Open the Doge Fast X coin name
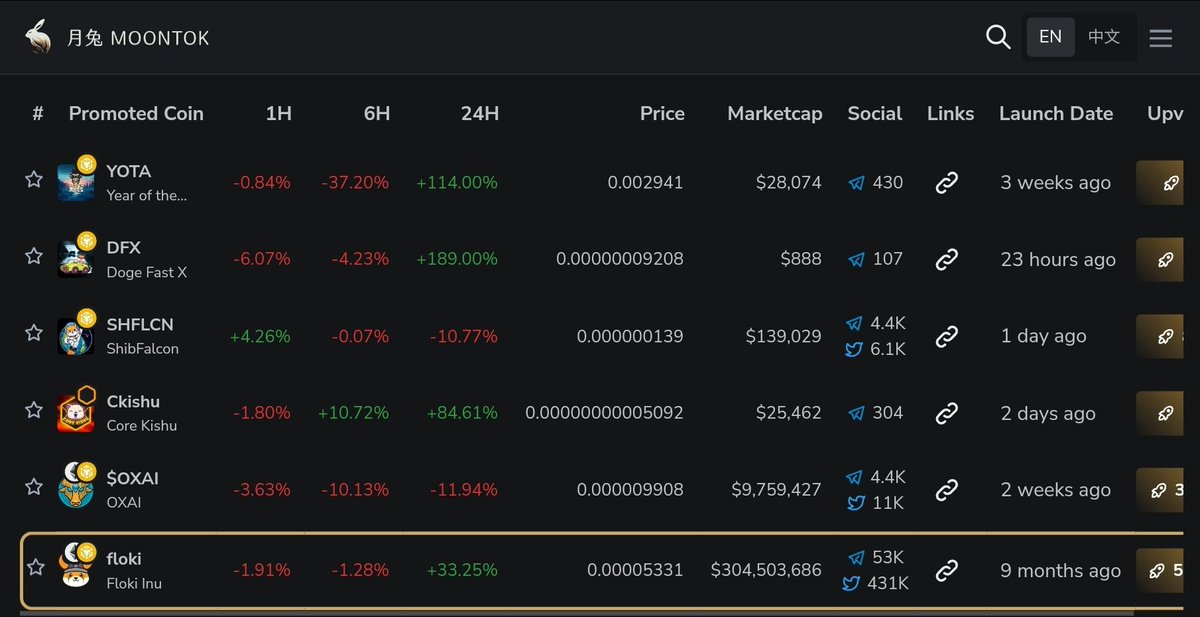This screenshot has width=1200, height=617. [x=147, y=272]
